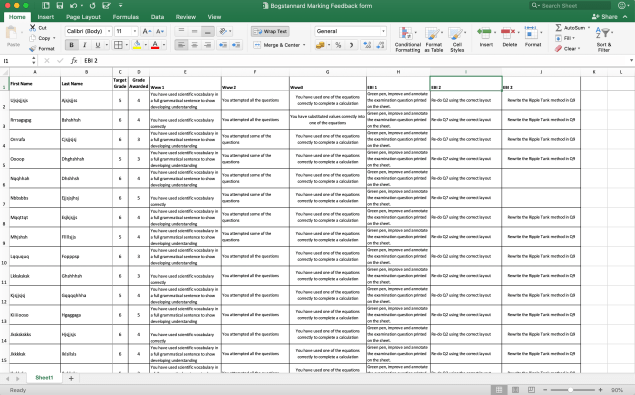This screenshot has width=635, height=395.
Task: Switch to the Insert tab
Action: [x=46, y=17]
